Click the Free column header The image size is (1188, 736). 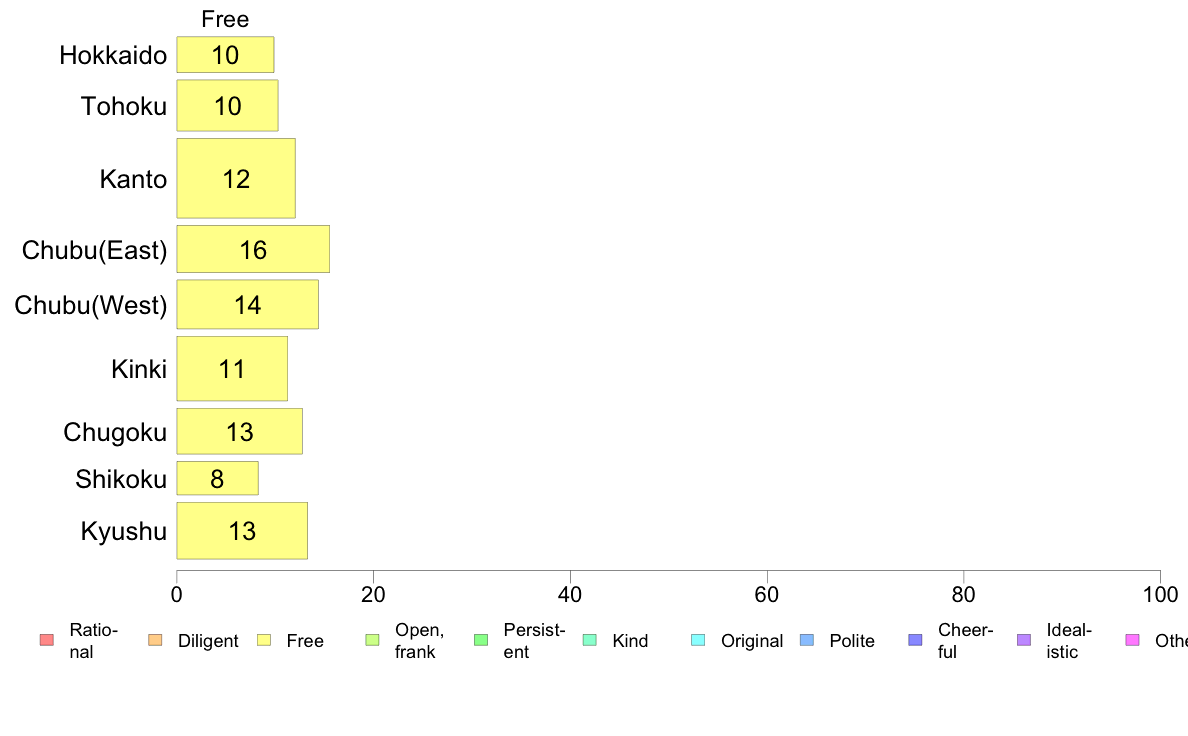[225, 19]
